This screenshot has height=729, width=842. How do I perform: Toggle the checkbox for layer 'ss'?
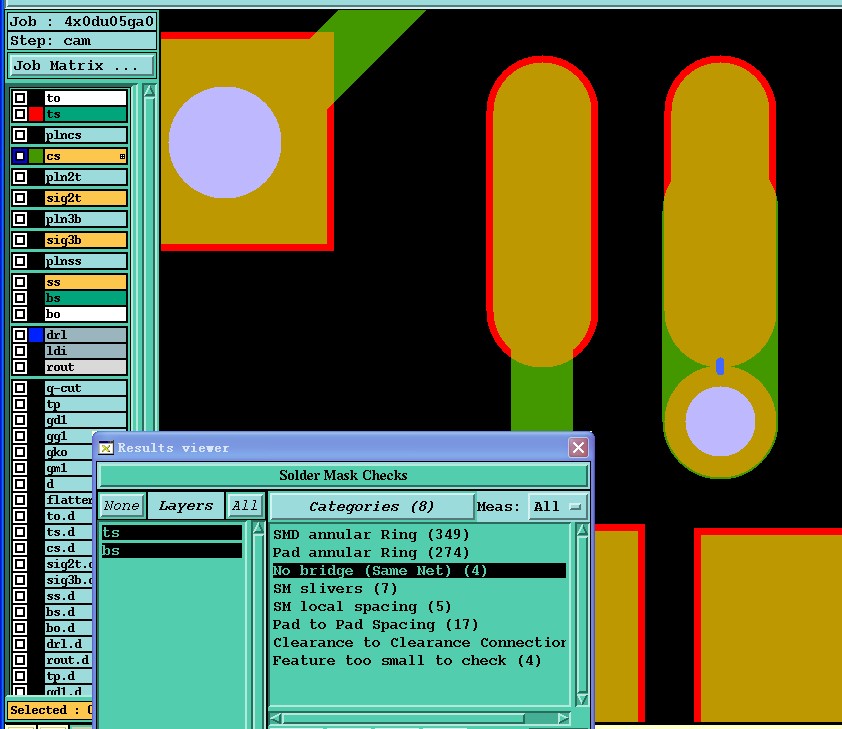pyautogui.click(x=20, y=282)
